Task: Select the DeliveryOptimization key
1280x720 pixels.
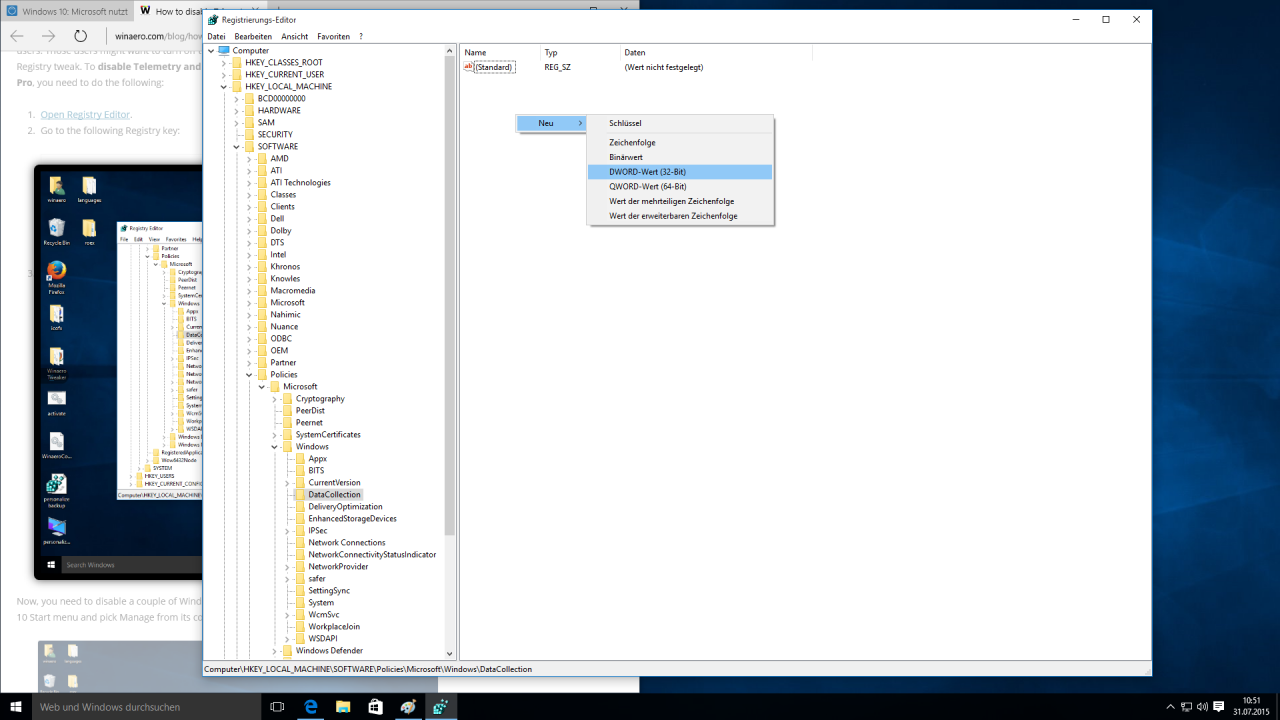Action: (345, 506)
